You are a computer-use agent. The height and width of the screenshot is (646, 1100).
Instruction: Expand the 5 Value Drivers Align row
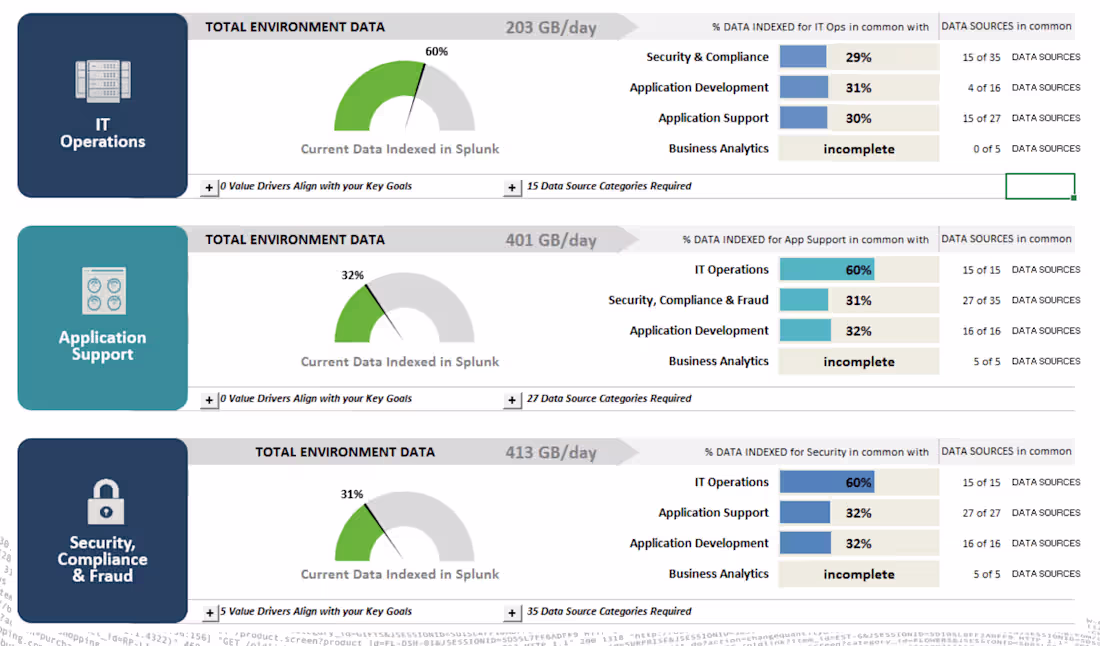pyautogui.click(x=211, y=611)
